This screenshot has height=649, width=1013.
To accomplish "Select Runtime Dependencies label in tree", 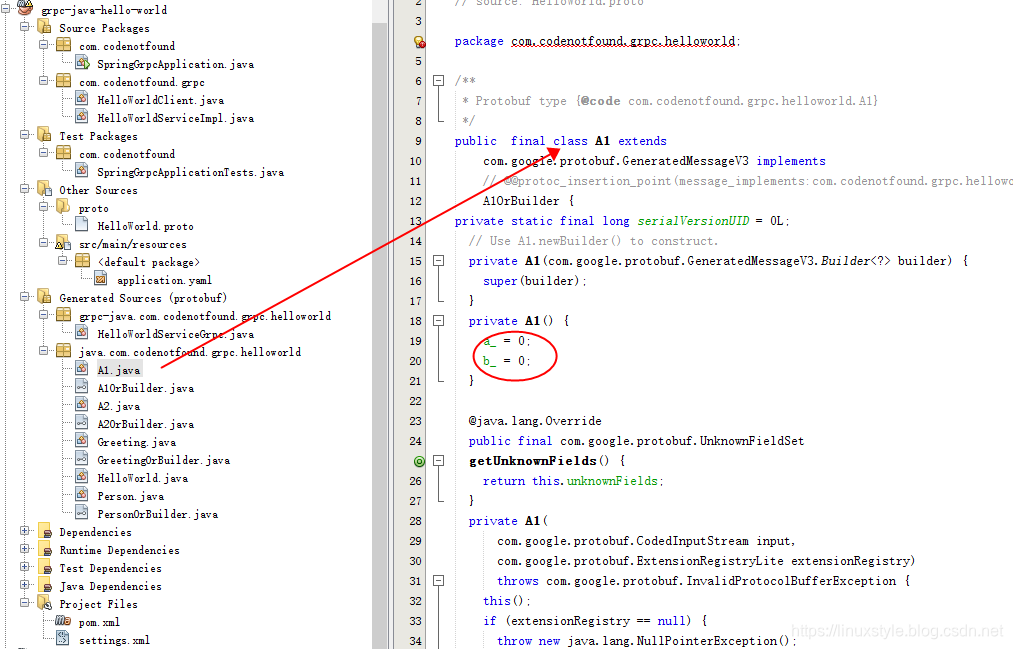I will point(120,550).
